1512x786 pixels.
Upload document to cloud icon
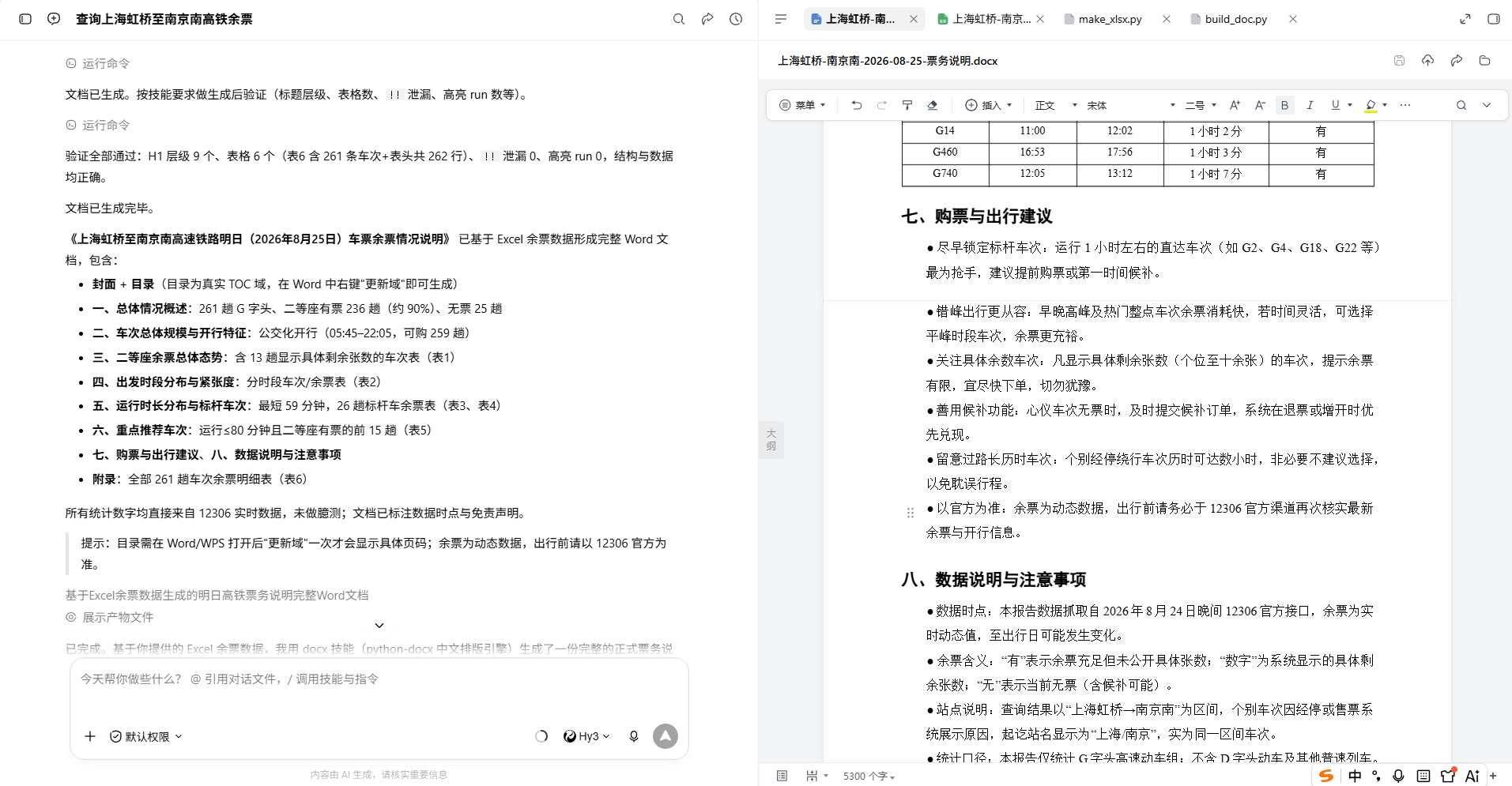tap(1427, 61)
